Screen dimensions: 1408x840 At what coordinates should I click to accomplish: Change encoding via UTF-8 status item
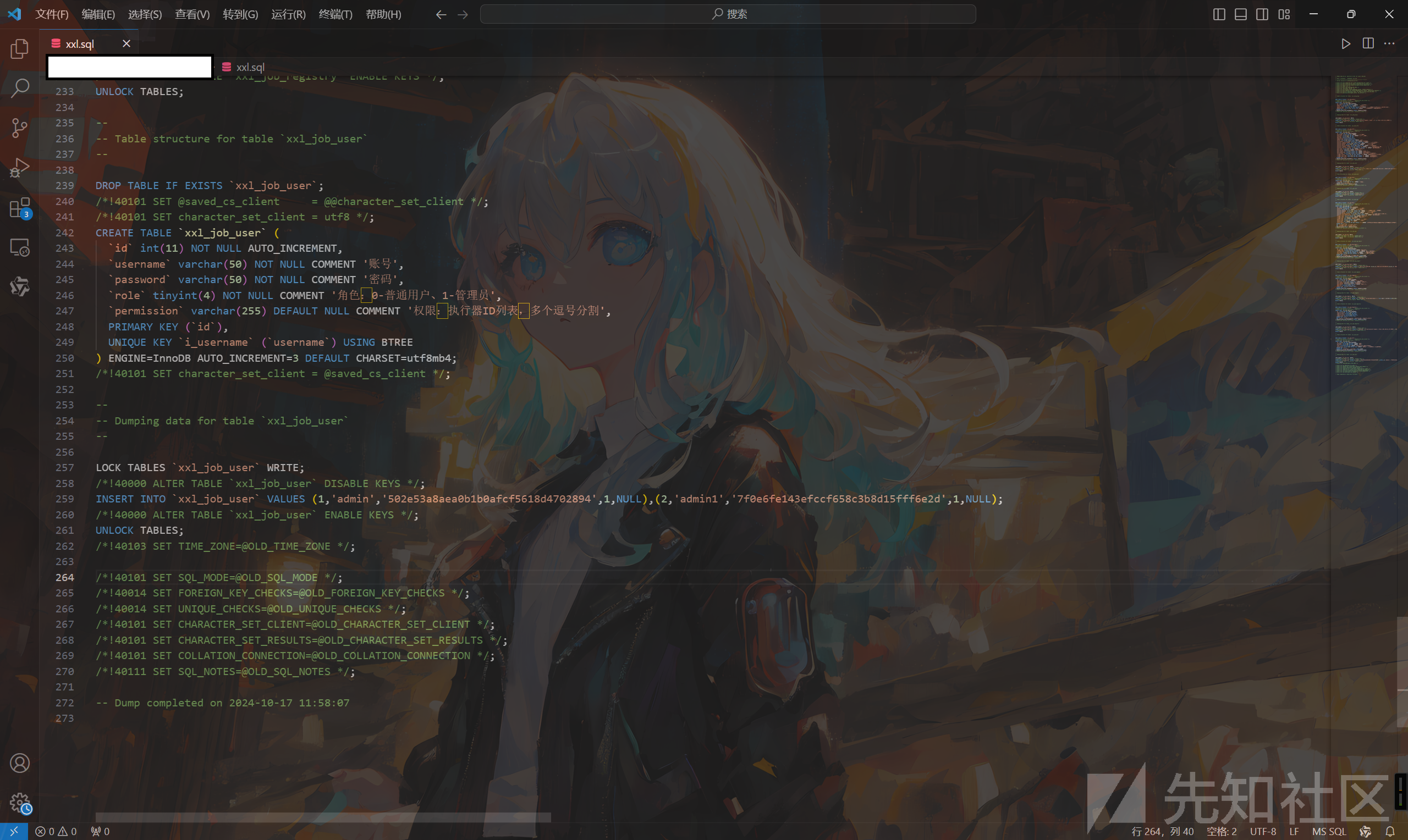point(1263,832)
